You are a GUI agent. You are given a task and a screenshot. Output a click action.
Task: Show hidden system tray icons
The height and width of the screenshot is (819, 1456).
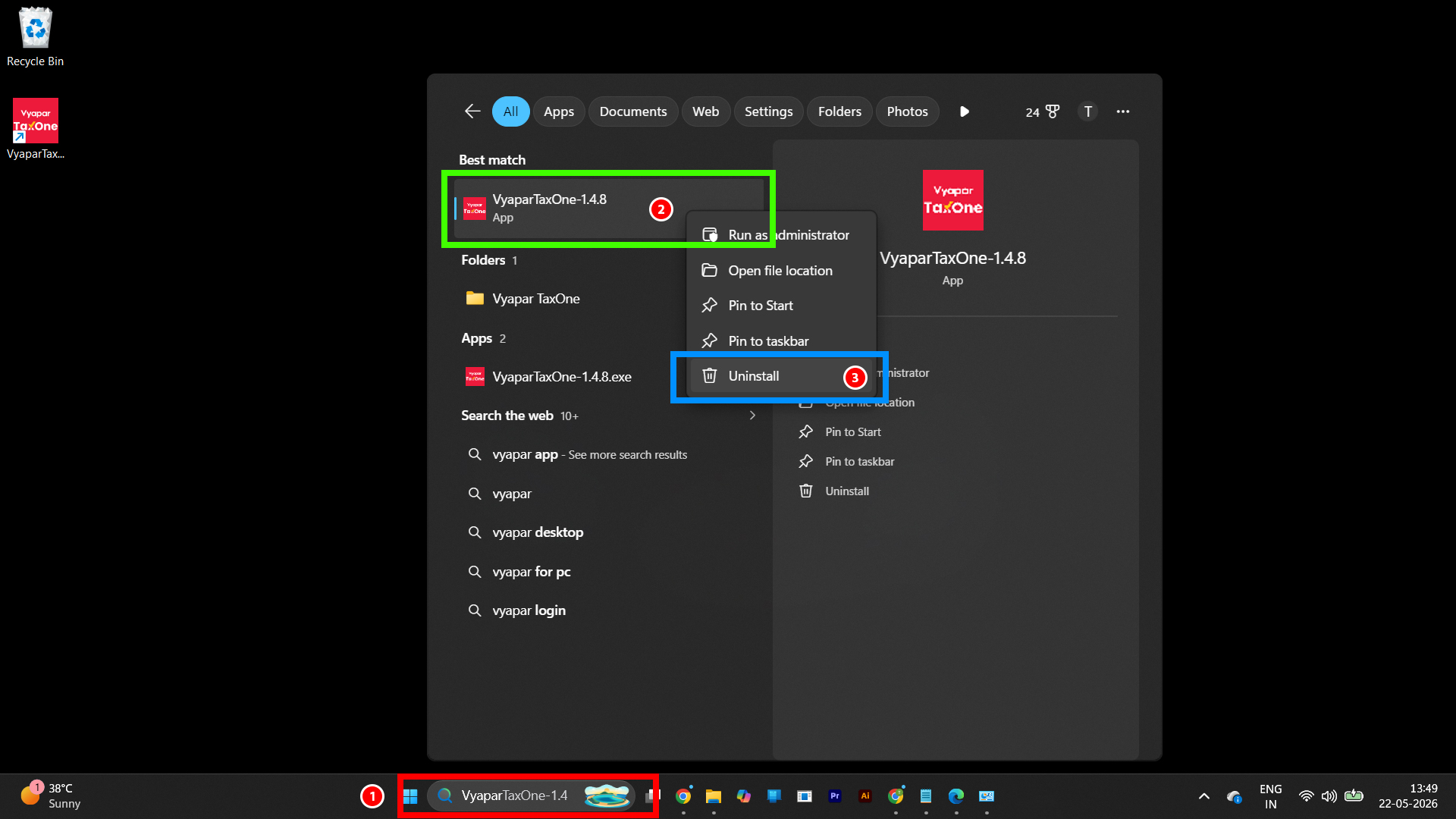(1204, 796)
